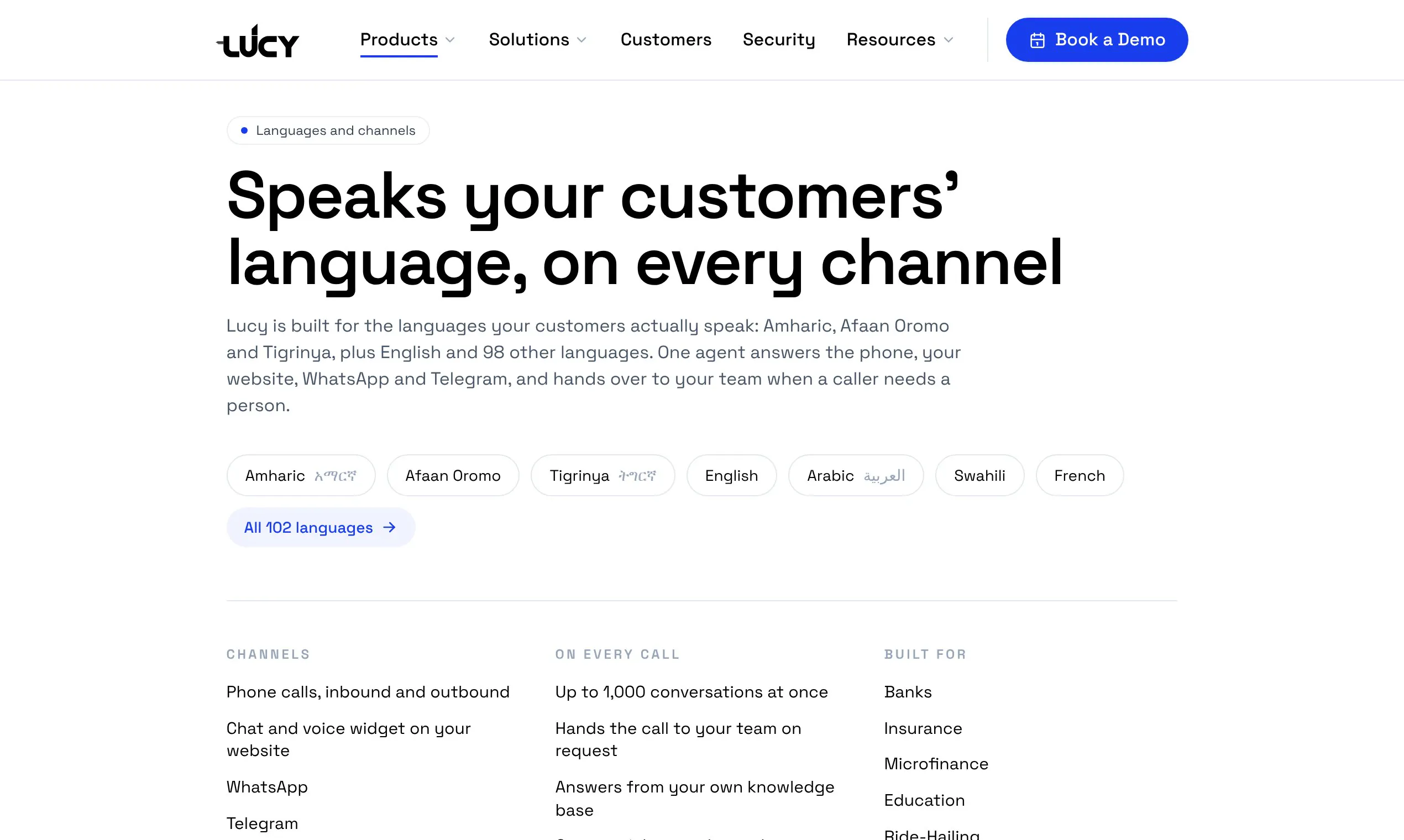
Task: Select the Afaan Oromo language pill
Action: (453, 475)
